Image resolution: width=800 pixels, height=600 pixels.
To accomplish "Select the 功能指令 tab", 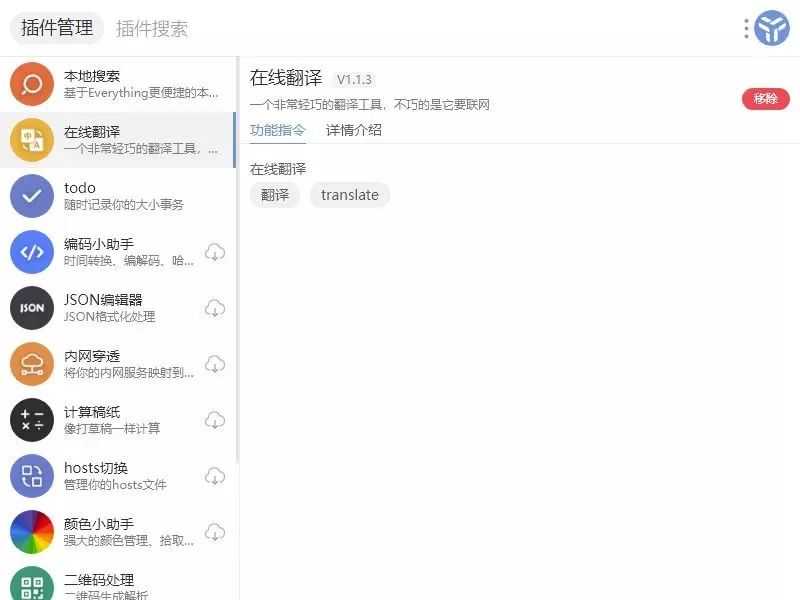I will coord(281,130).
